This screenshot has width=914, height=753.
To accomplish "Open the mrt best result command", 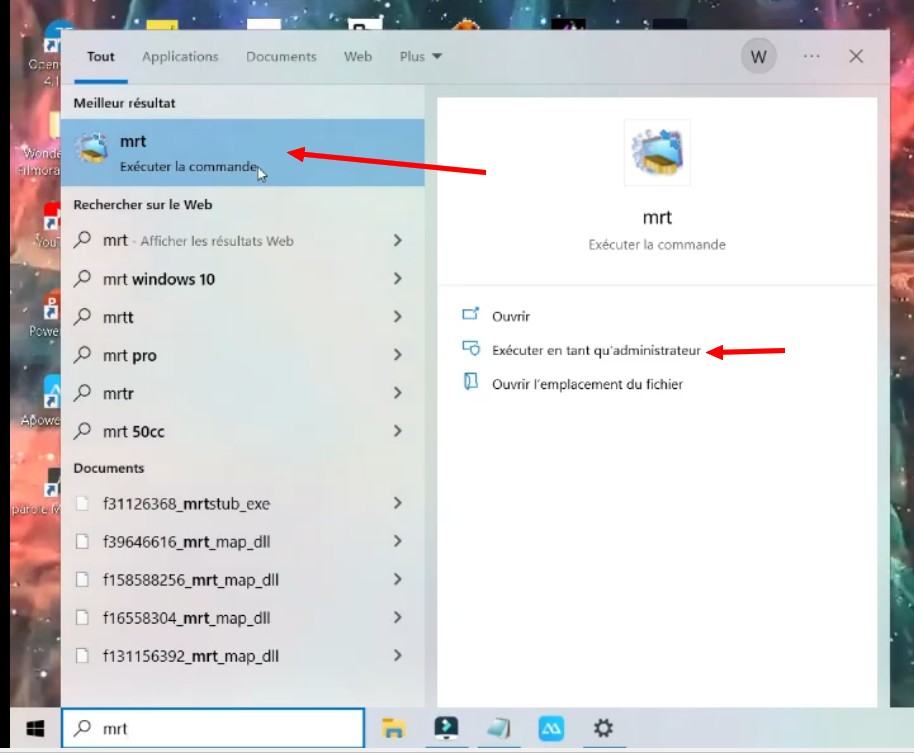I will point(180,152).
